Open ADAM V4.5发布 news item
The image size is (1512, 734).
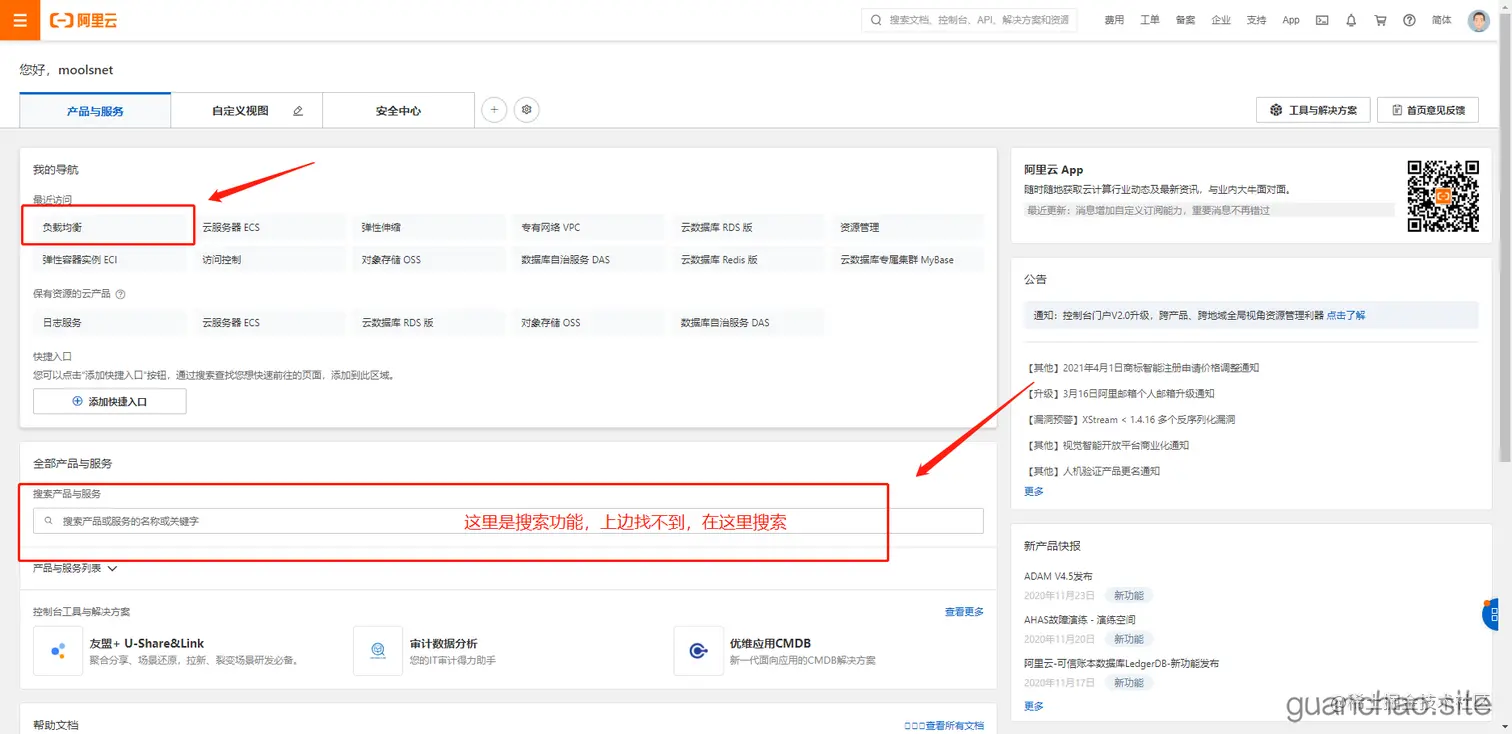1058,576
